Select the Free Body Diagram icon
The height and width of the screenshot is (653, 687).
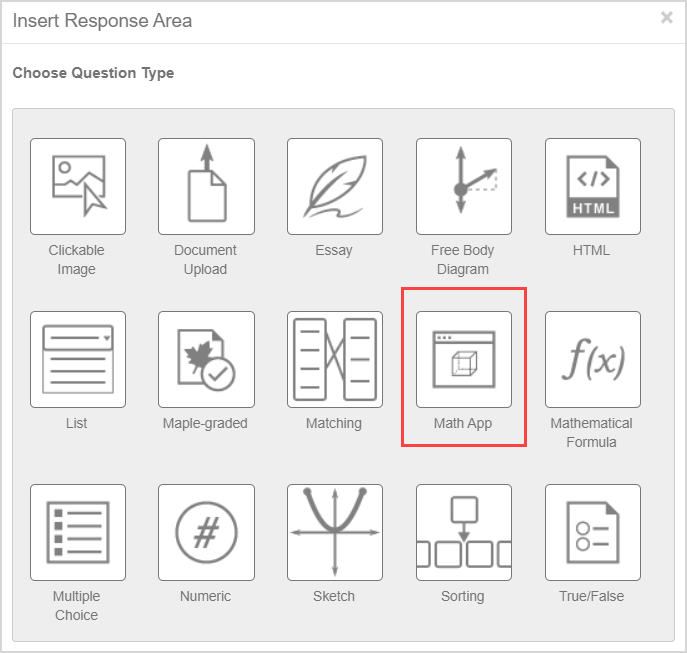click(463, 186)
